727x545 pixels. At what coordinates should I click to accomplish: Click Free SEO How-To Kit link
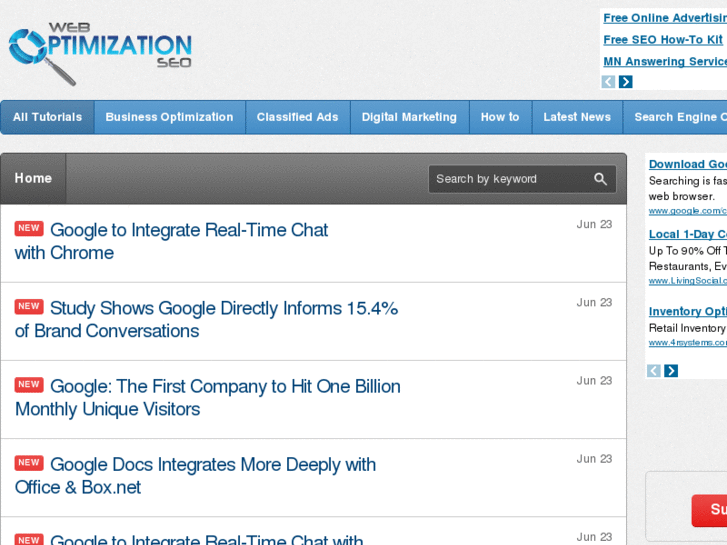pos(663,40)
